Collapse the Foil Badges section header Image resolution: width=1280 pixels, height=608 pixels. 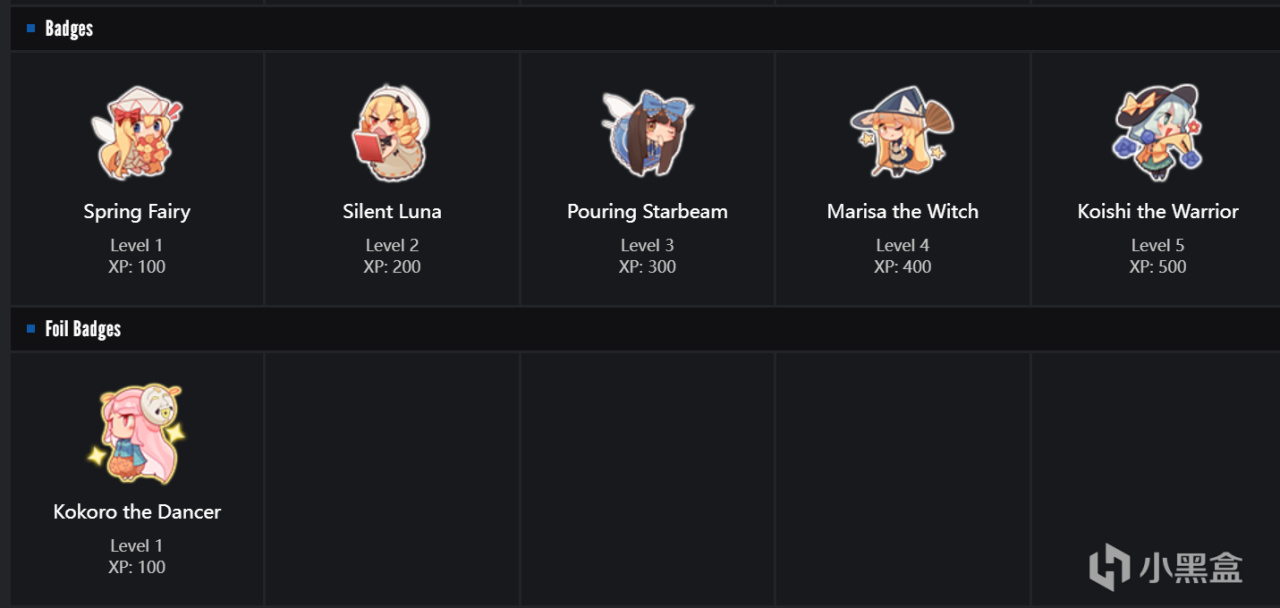83,329
